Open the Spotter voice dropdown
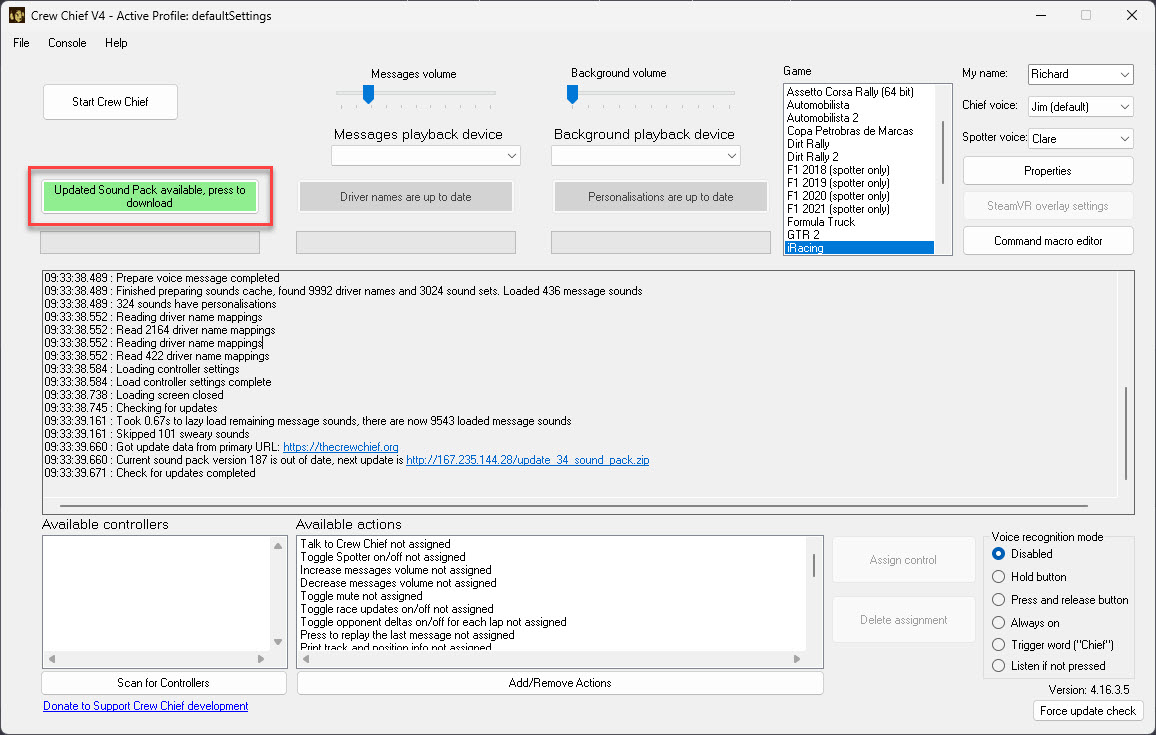 pos(1080,138)
